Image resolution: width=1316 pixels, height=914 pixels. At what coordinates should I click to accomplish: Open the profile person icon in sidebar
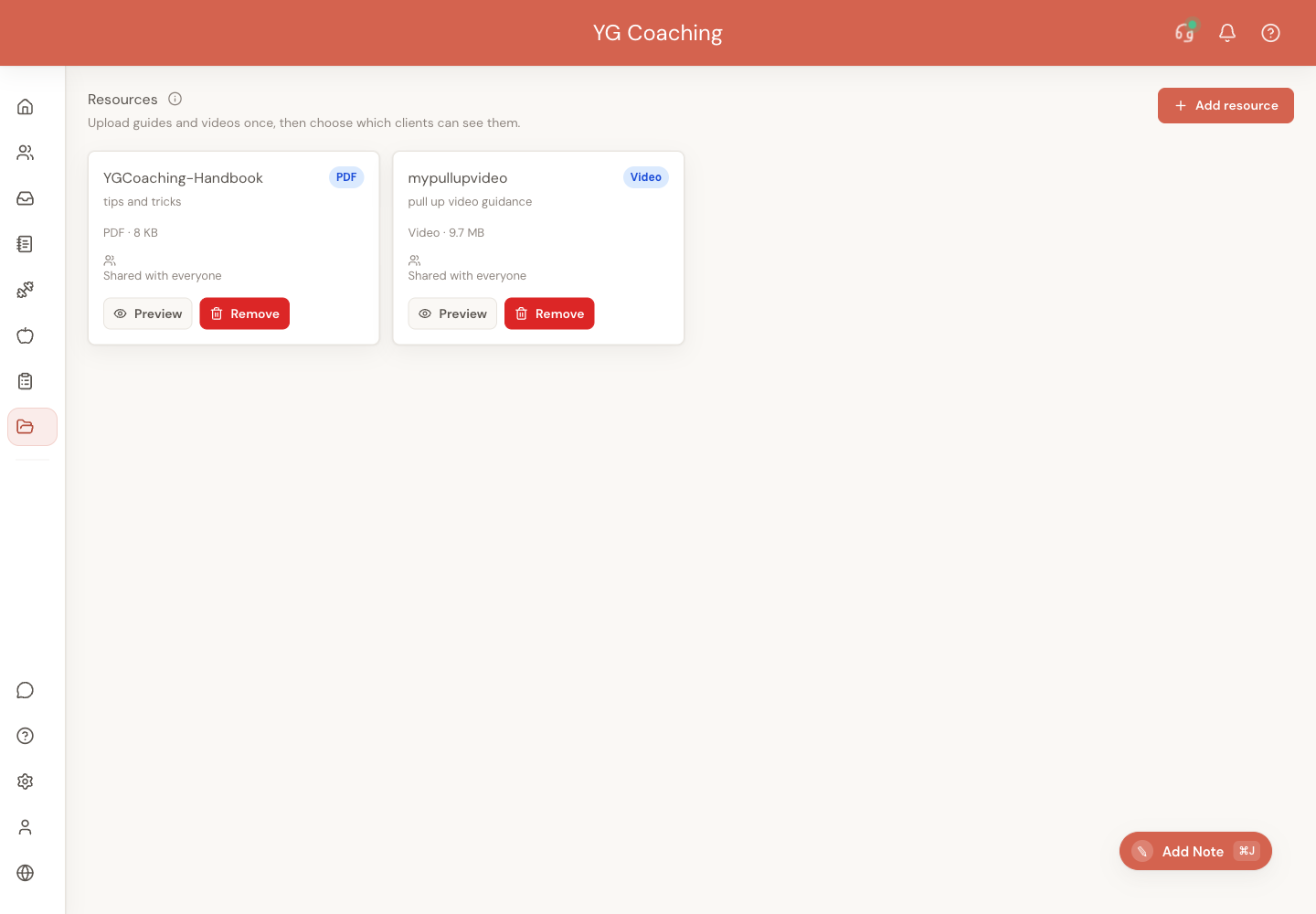[26, 827]
